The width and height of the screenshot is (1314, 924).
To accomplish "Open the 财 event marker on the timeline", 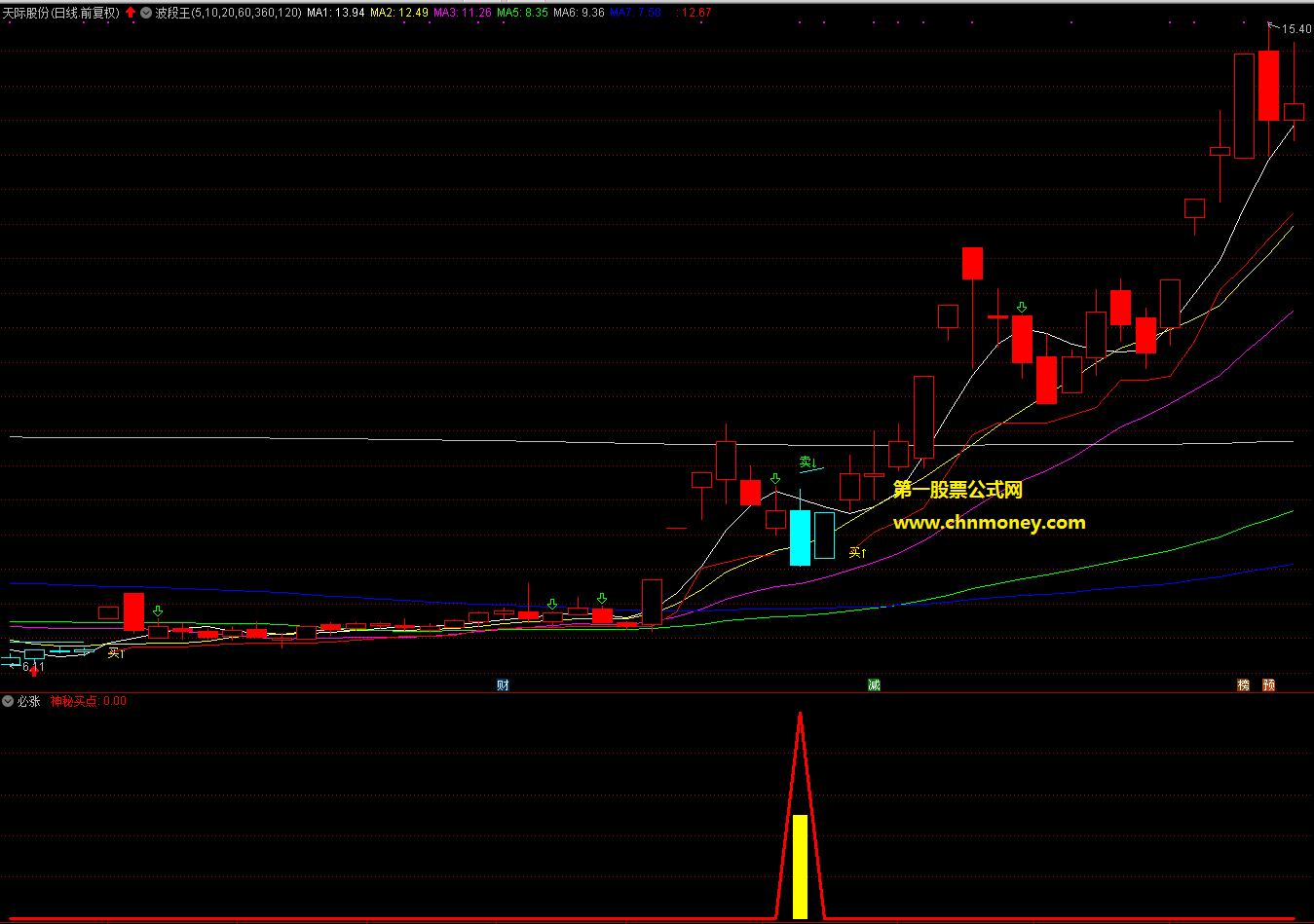I will click(x=503, y=685).
